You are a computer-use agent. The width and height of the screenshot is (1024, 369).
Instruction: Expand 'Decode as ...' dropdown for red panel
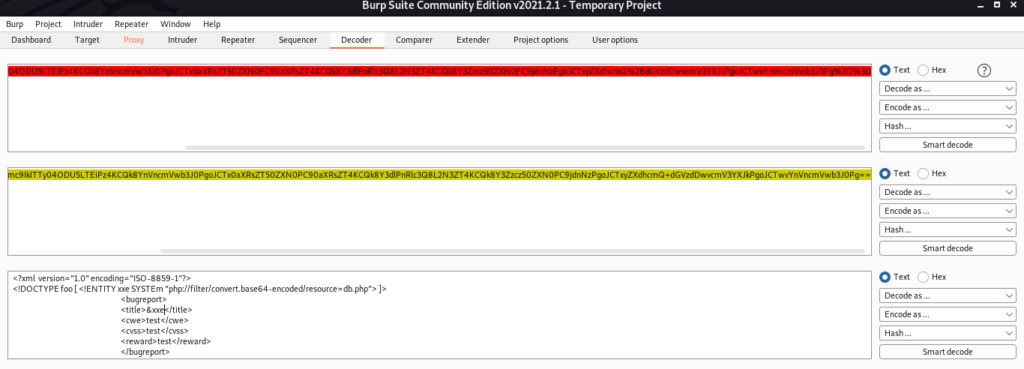pyautogui.click(x=948, y=88)
